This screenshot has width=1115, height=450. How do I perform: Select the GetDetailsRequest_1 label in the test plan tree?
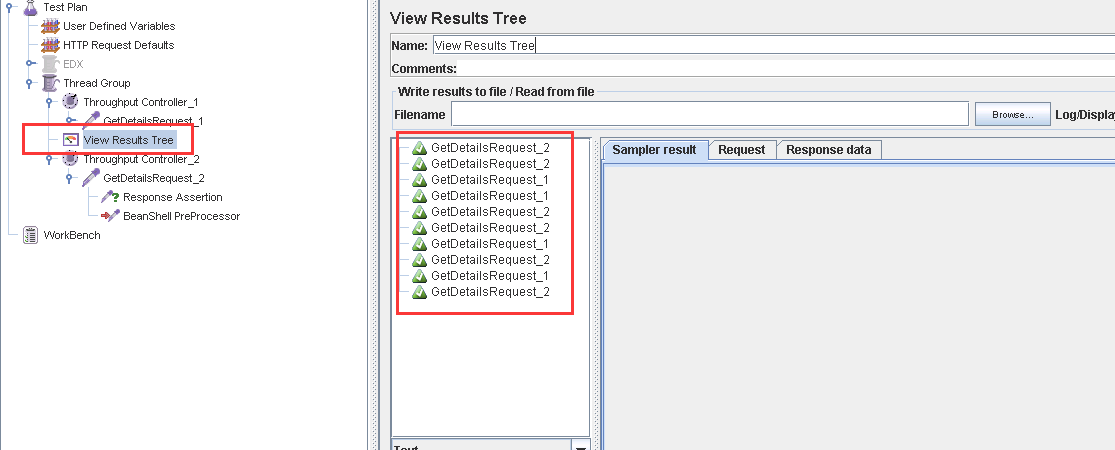tap(153, 121)
